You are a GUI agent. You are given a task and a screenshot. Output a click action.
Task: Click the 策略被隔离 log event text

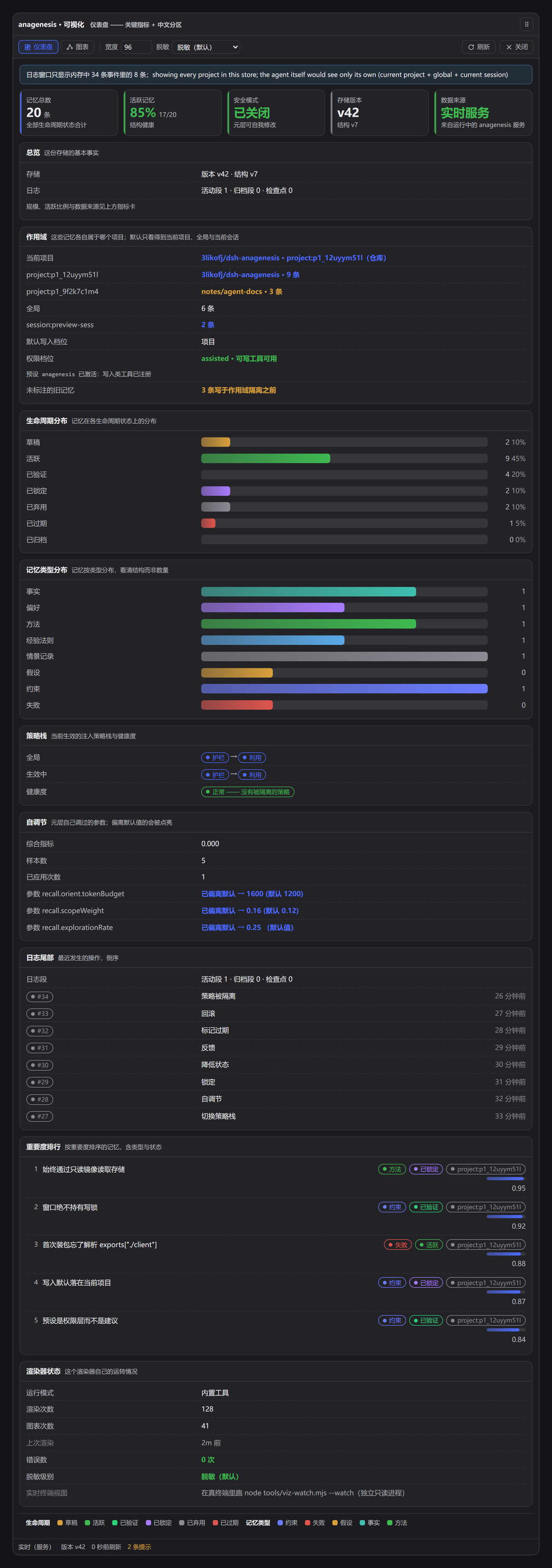coord(218,997)
